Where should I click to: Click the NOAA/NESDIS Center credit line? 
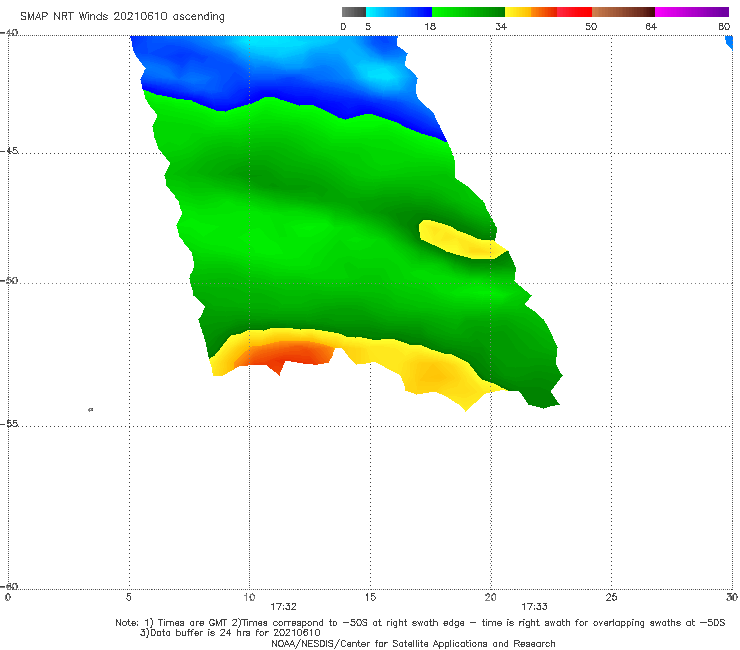(413, 643)
